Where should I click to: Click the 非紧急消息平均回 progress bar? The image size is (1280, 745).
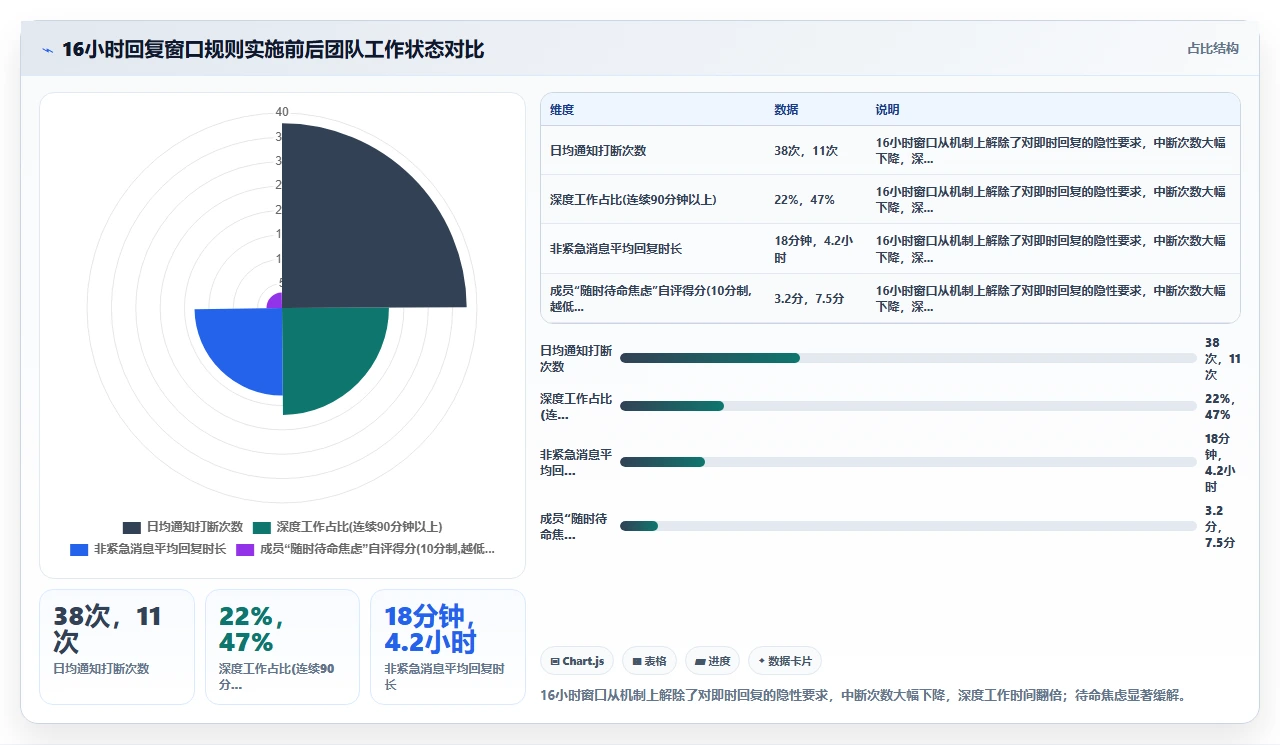(908, 462)
